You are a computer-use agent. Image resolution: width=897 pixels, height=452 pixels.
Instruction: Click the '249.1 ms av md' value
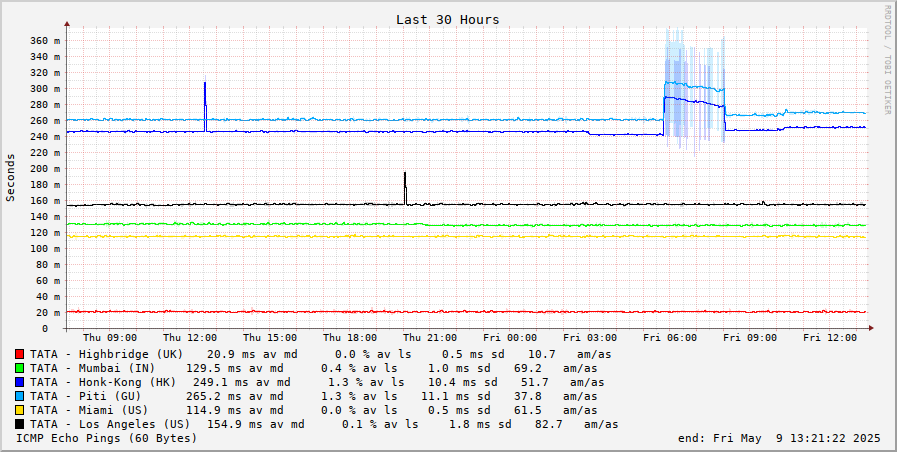(242, 382)
